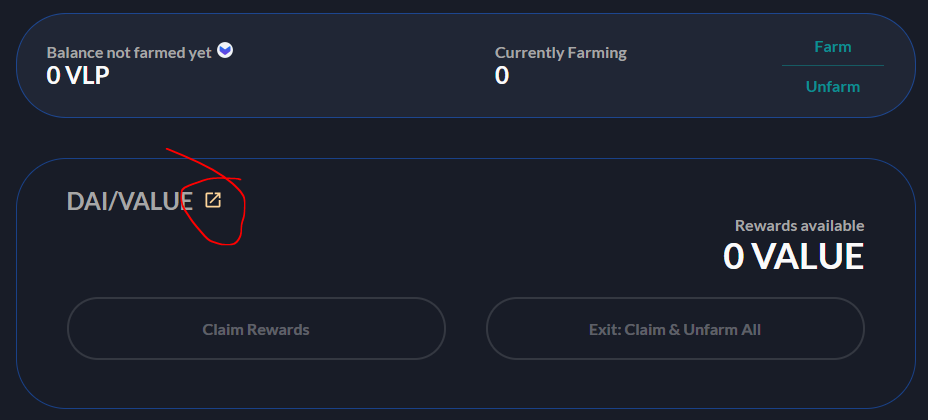The height and width of the screenshot is (420, 928).
Task: Click the chevron icon beside Balance not farmed yet
Action: coord(225,50)
